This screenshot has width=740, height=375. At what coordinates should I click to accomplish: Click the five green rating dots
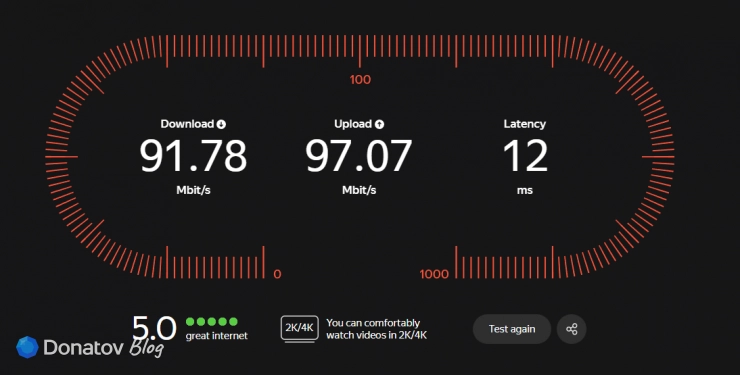coord(211,322)
